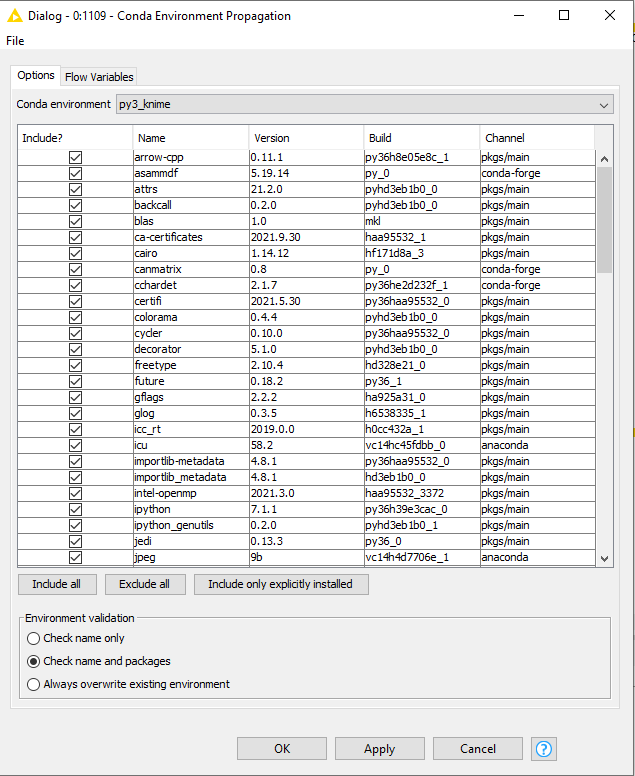Select the importlib_metadata name cell
635x776 pixels.
tap(191, 477)
